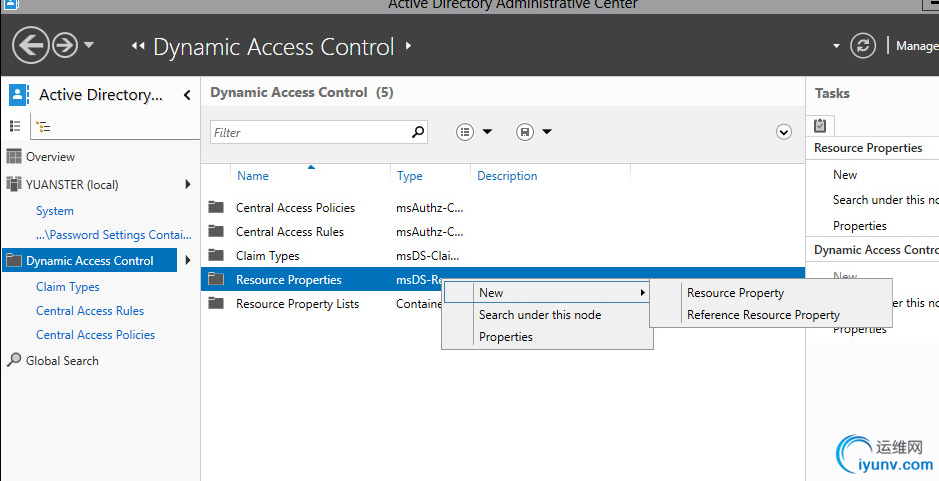The height and width of the screenshot is (481, 939).
Task: Click the Resource Properties folder icon
Action: click(x=216, y=279)
